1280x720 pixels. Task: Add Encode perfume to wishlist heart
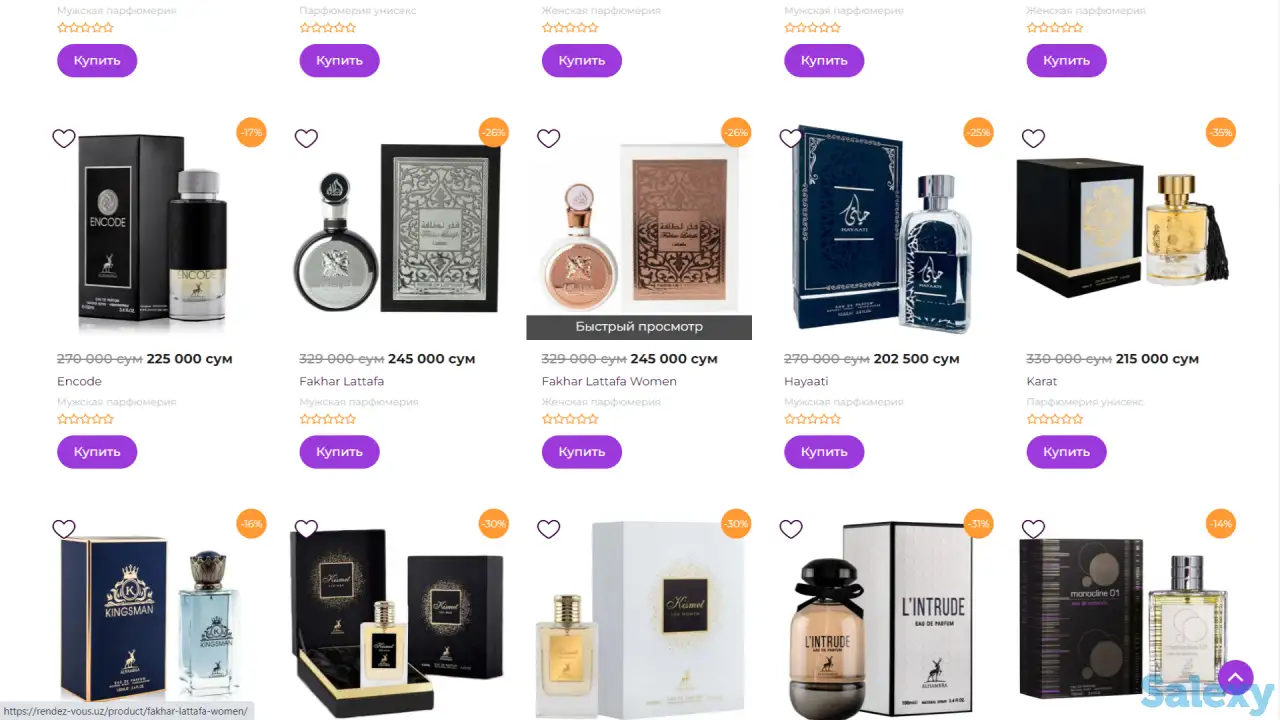pyautogui.click(x=64, y=138)
